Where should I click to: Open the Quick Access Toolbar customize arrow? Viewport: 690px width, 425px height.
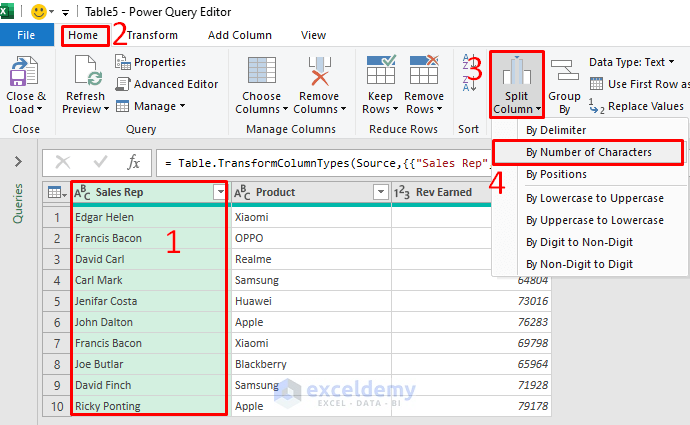coord(65,12)
